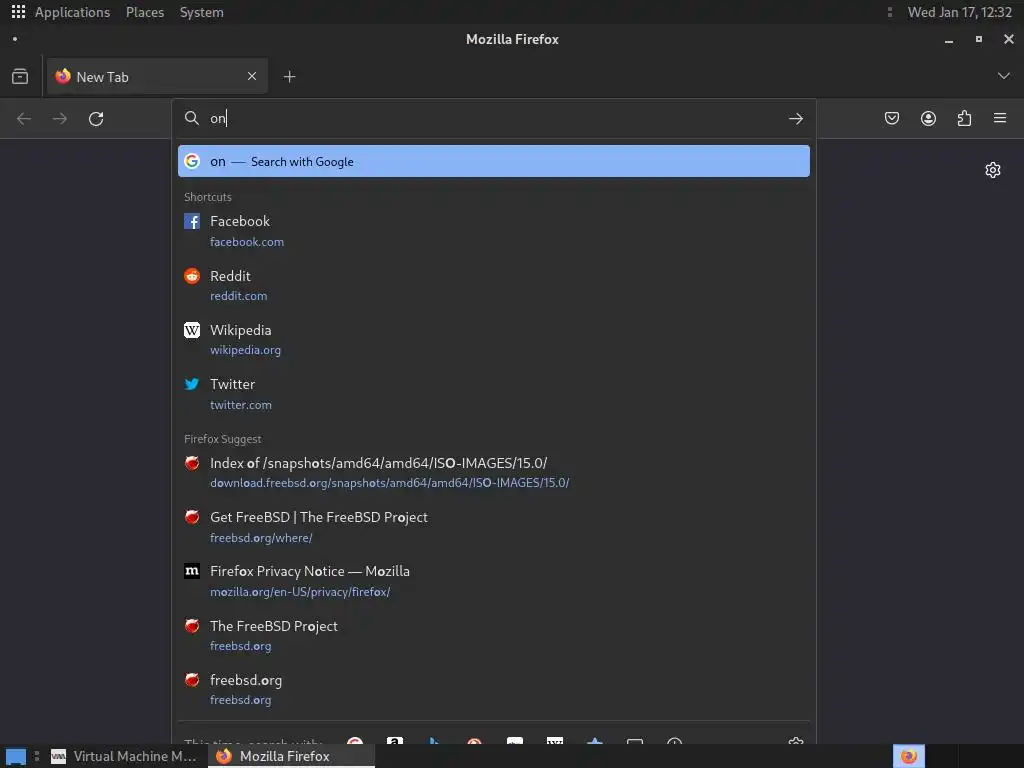
Task: Select the New Tab tab
Action: pos(157,76)
